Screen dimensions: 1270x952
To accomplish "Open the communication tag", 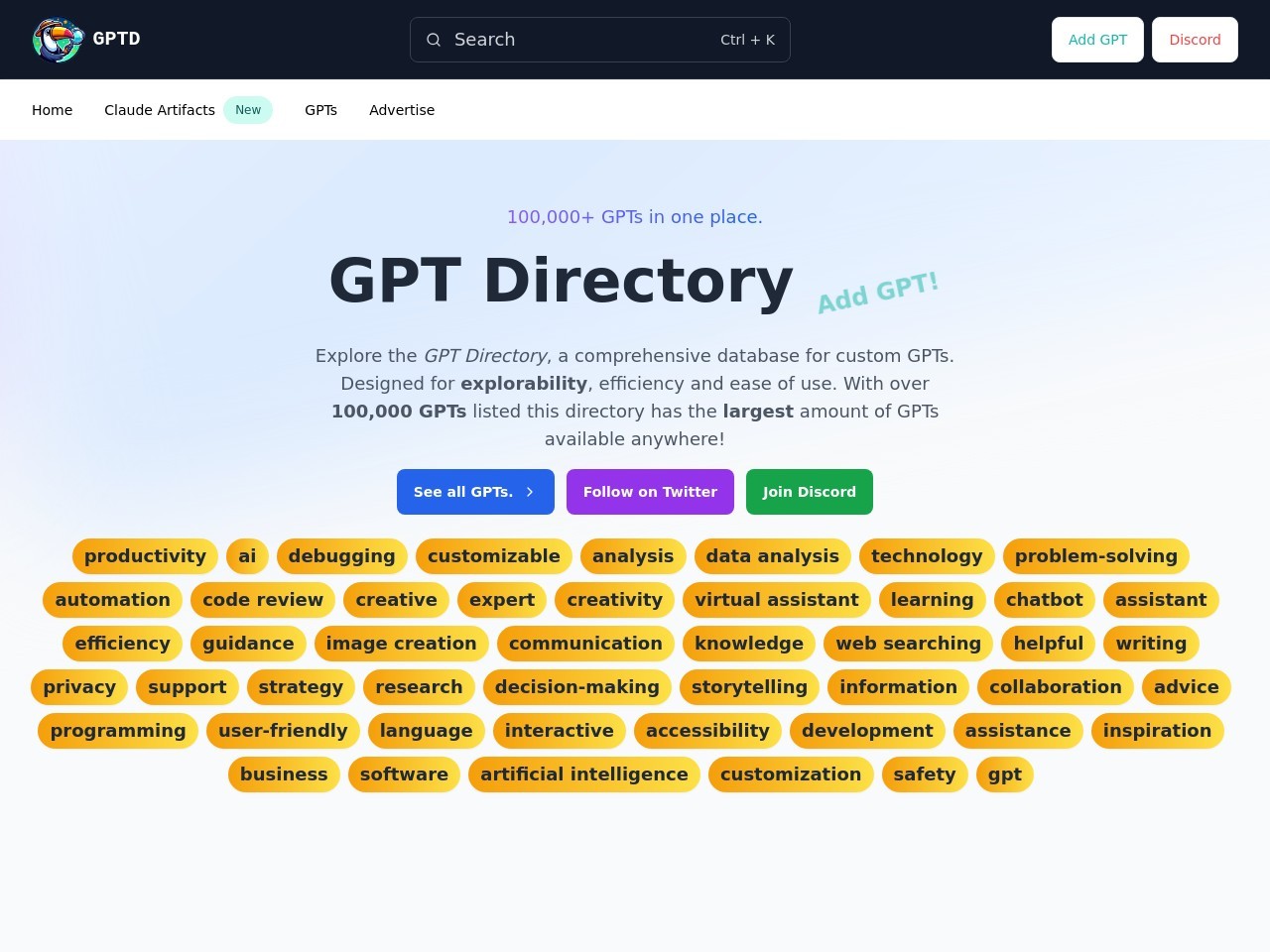I will (x=585, y=644).
